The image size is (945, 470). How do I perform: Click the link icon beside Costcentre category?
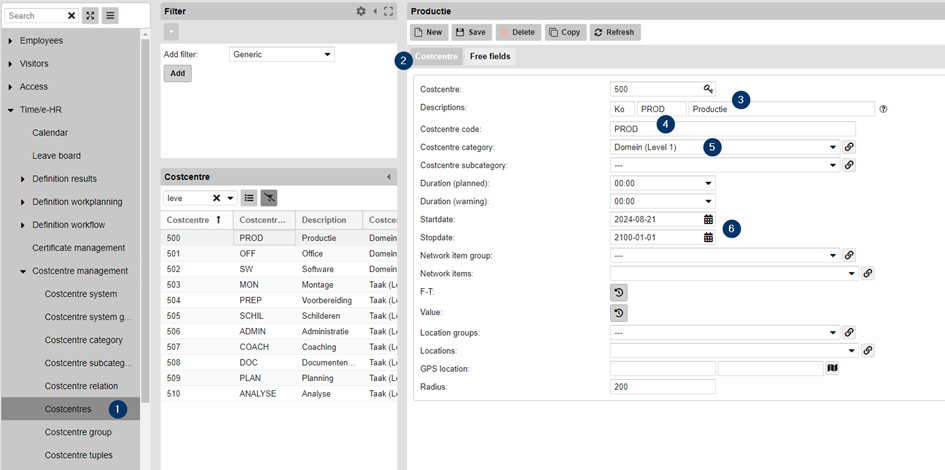[x=849, y=147]
